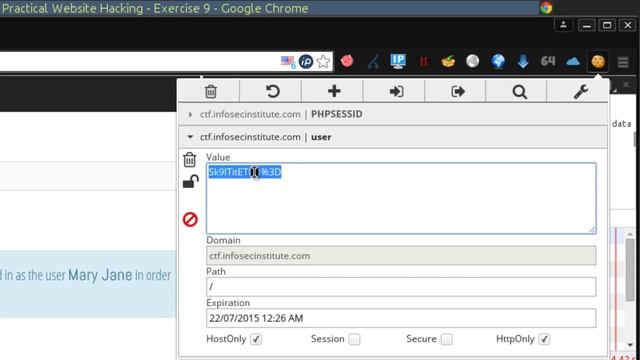Open EditThisCookie options wrench icon
Screen dimensions: 640x360
pyautogui.click(x=580, y=91)
